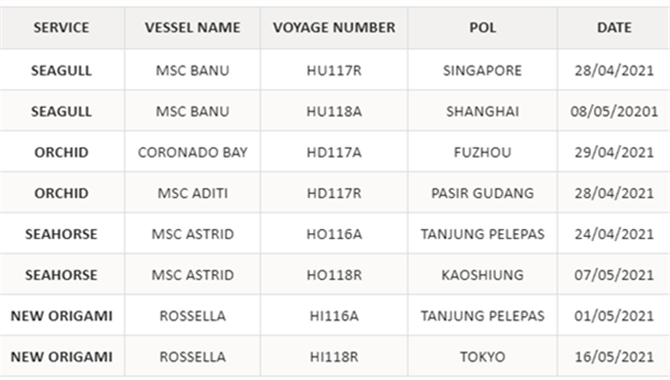Click the TOKYO port cell
670x380 pixels.
[x=482, y=356]
